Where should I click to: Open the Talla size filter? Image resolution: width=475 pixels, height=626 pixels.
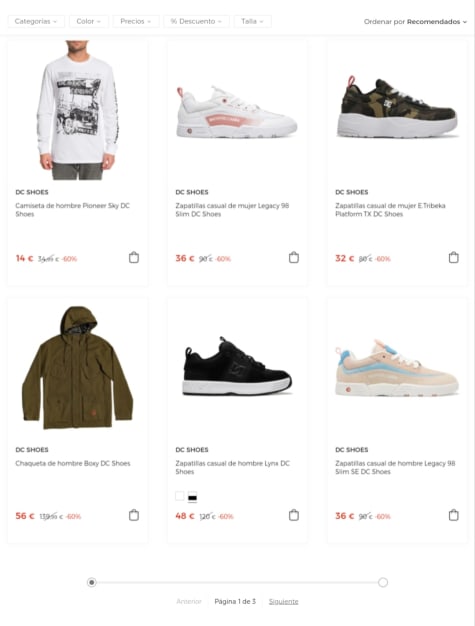coord(253,21)
